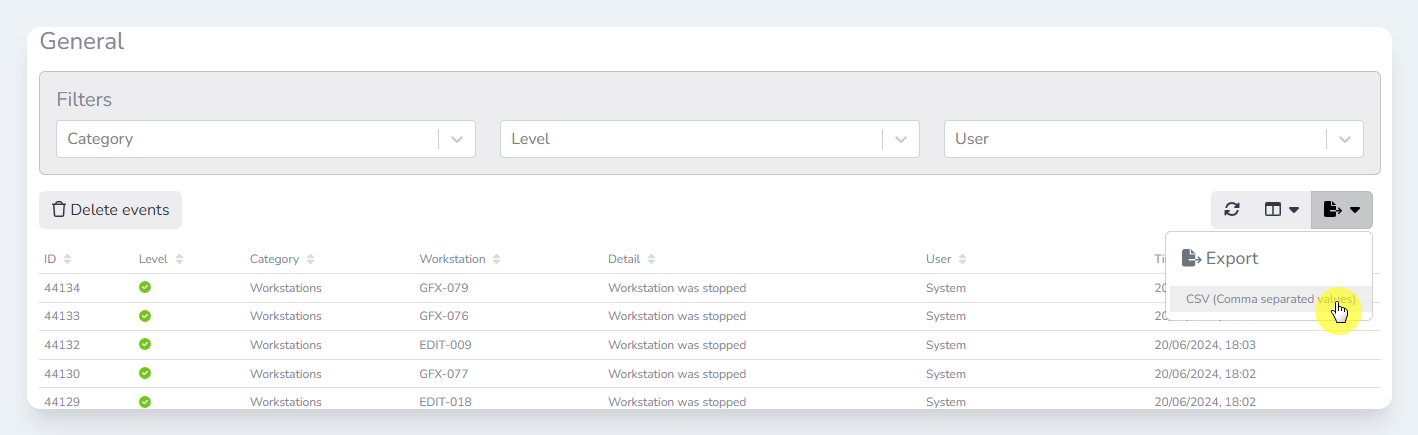Click the green status icon for event 44134
The image size is (1418, 435).
coord(145,288)
